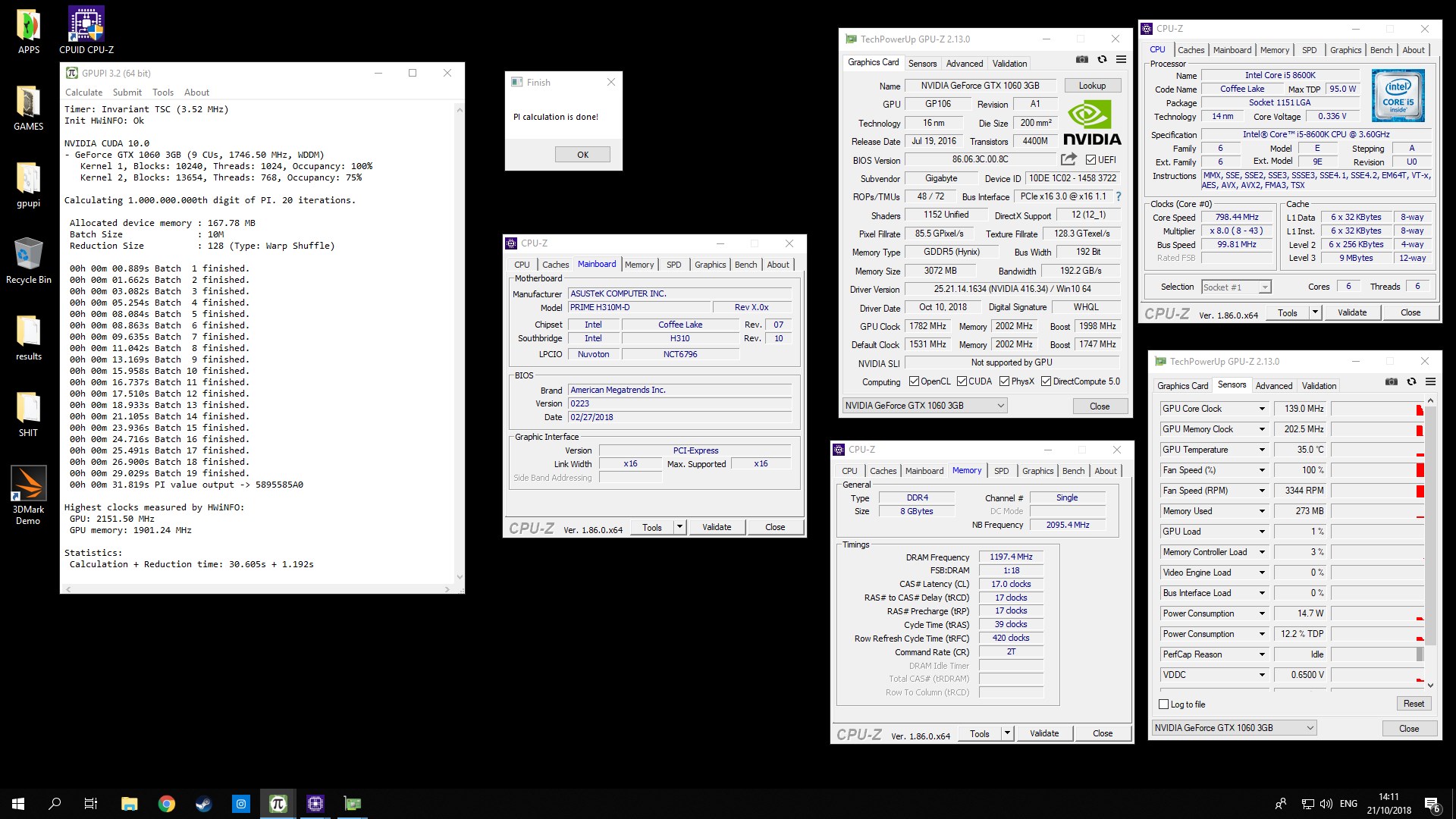Screen dimensions: 1456x819
Task: Expand the Socket #1 selection dropdown in CPU-Z
Action: [1264, 287]
